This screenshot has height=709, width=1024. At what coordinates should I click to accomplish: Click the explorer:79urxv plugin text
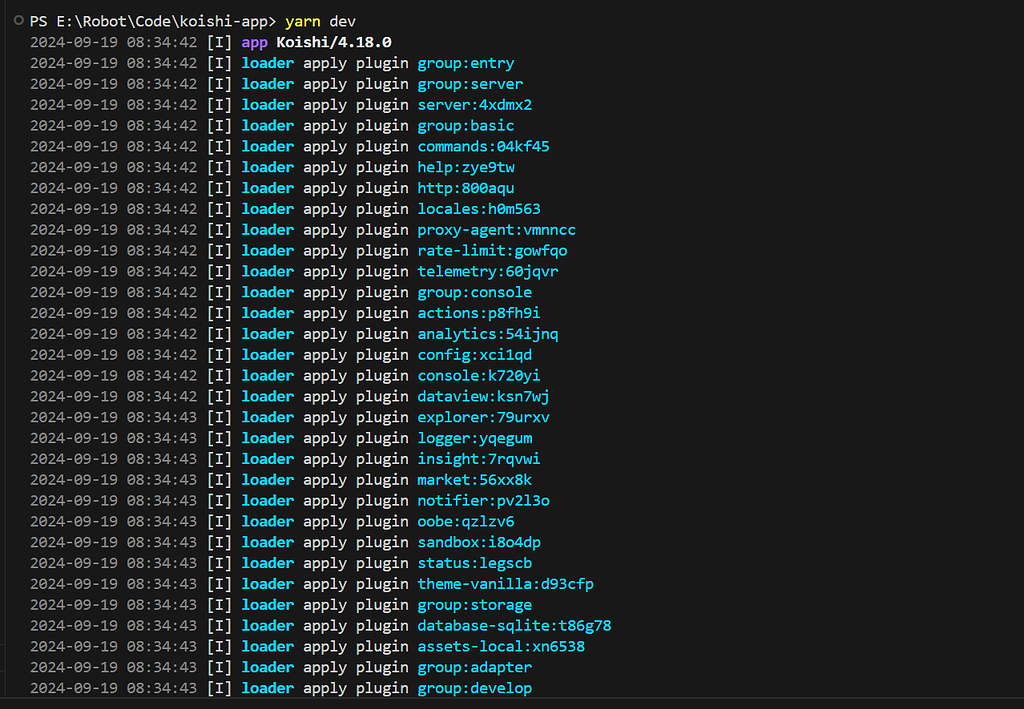click(x=483, y=417)
